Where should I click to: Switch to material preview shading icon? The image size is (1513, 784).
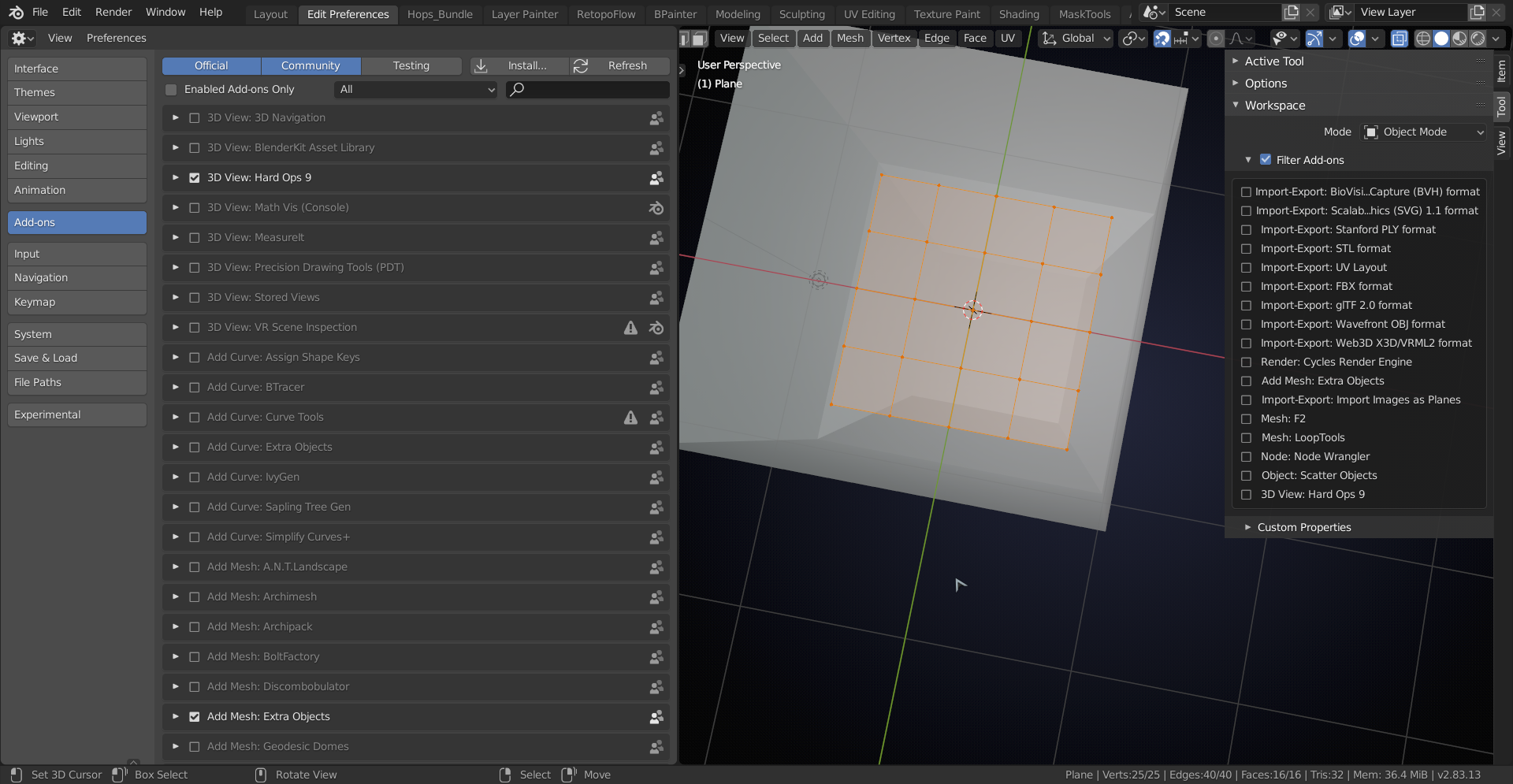(1459, 39)
